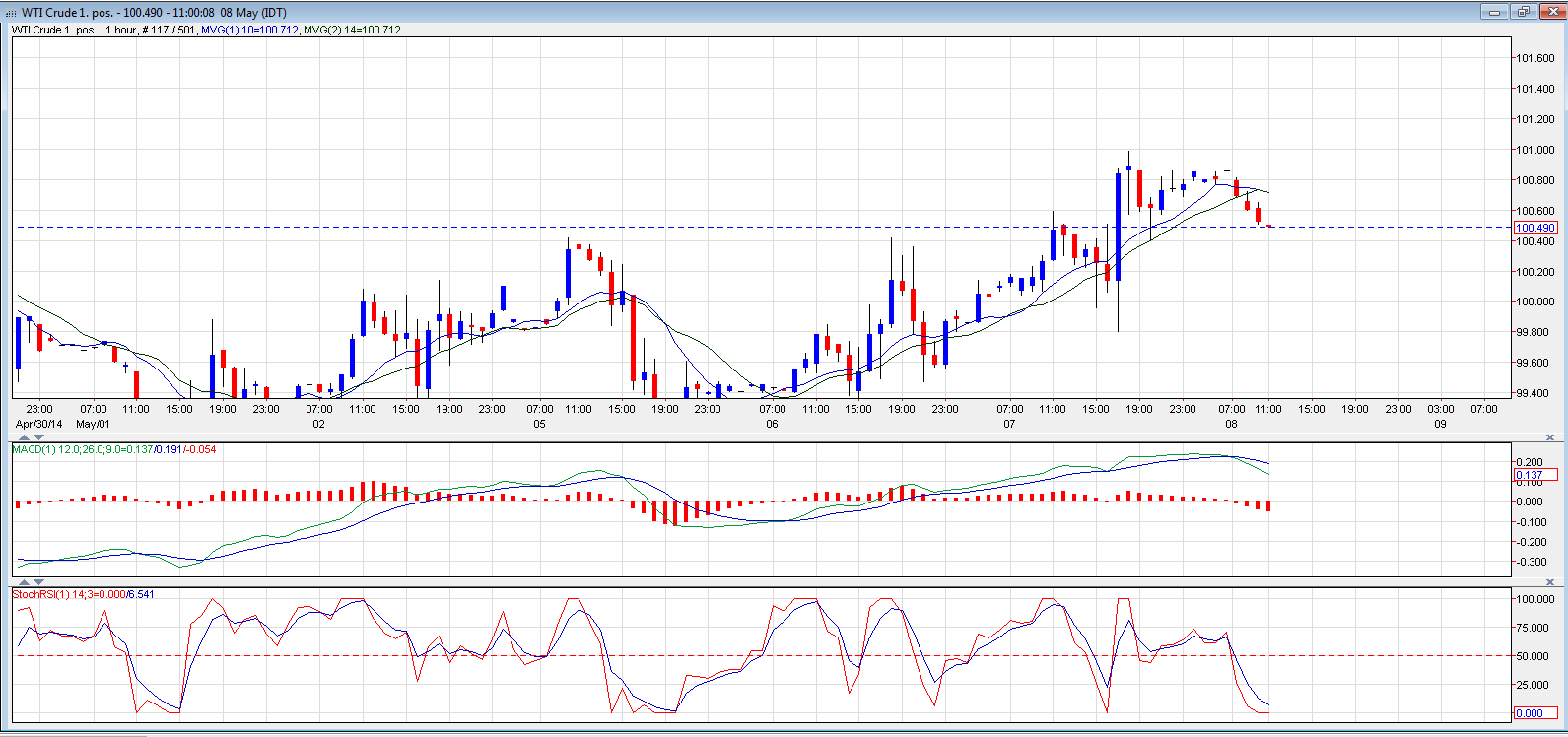1568x737 pixels.
Task: Move the StochRSI panel up with arrow
Action: pyautogui.click(x=25, y=582)
